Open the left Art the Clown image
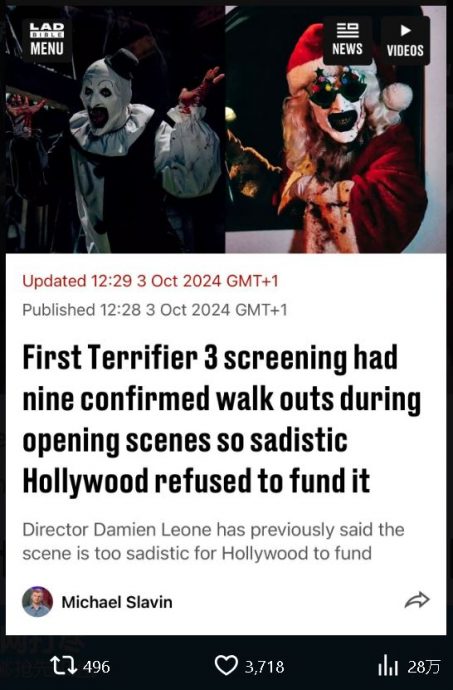 (115, 129)
